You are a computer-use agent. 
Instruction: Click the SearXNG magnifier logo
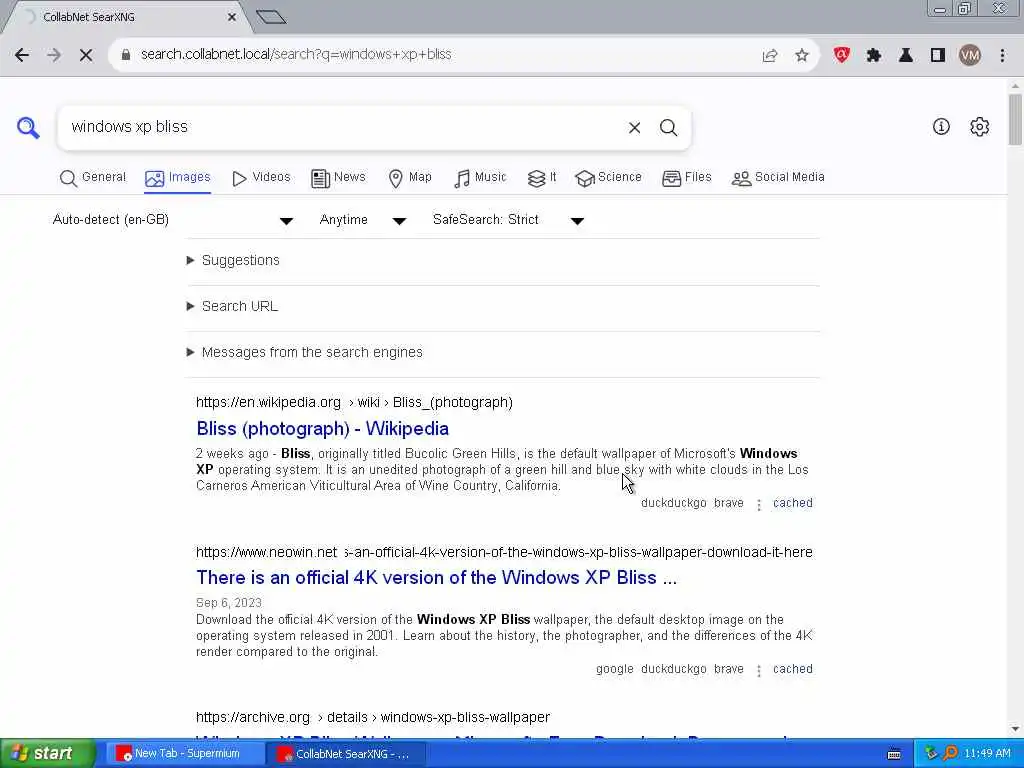coord(28,127)
